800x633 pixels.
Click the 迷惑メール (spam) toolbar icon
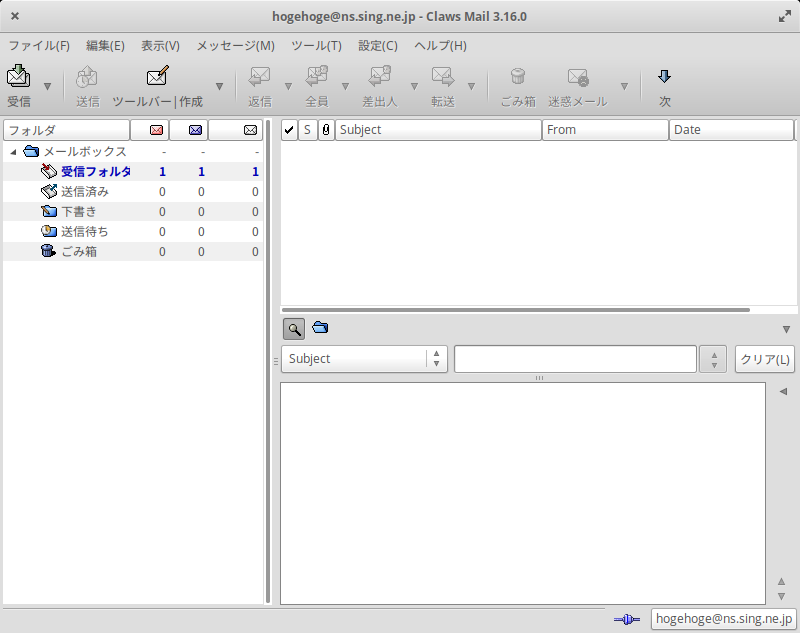coord(578,77)
